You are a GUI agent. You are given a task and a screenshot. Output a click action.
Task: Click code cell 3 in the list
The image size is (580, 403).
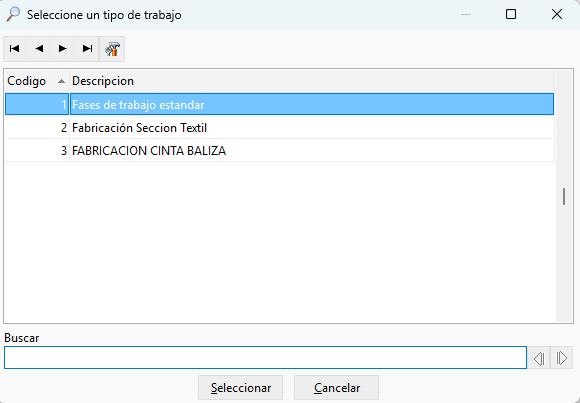click(37, 151)
